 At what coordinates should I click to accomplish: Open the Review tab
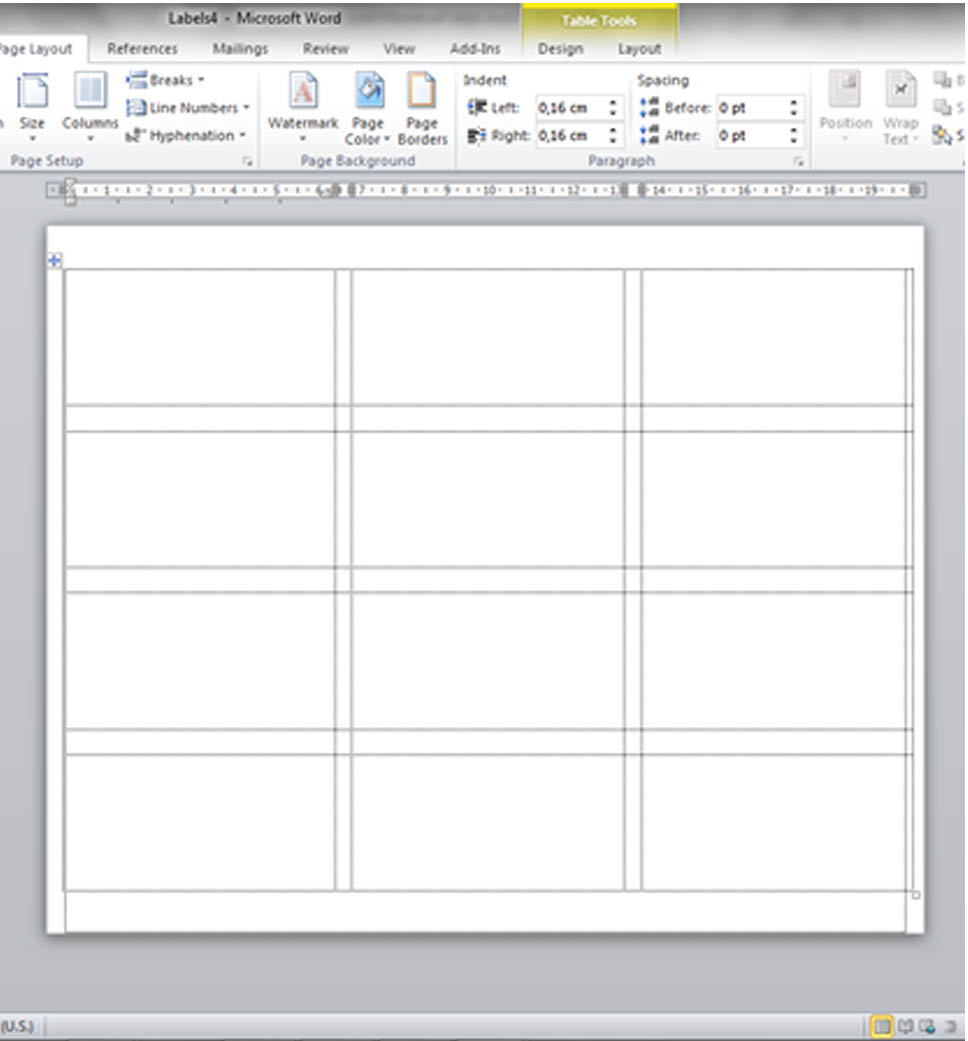pyautogui.click(x=325, y=49)
